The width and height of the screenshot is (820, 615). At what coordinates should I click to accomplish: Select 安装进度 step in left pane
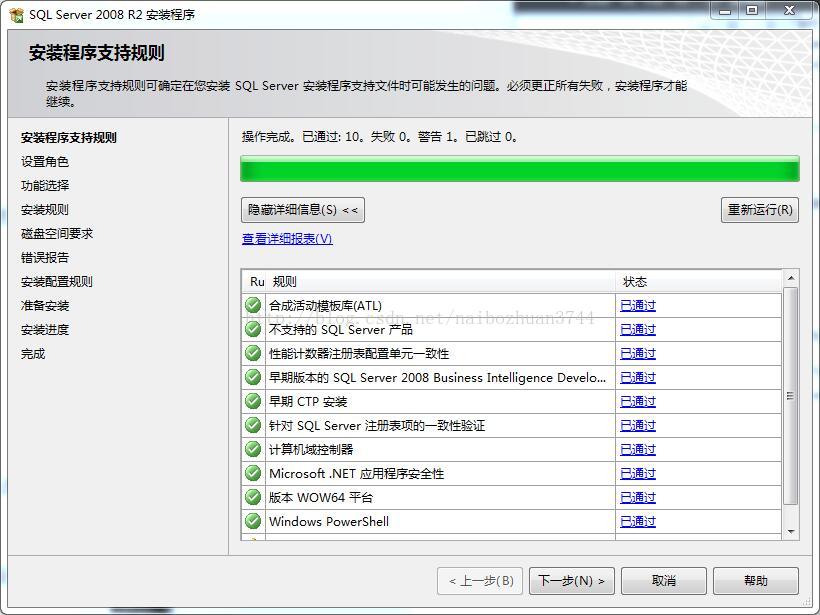click(45, 330)
